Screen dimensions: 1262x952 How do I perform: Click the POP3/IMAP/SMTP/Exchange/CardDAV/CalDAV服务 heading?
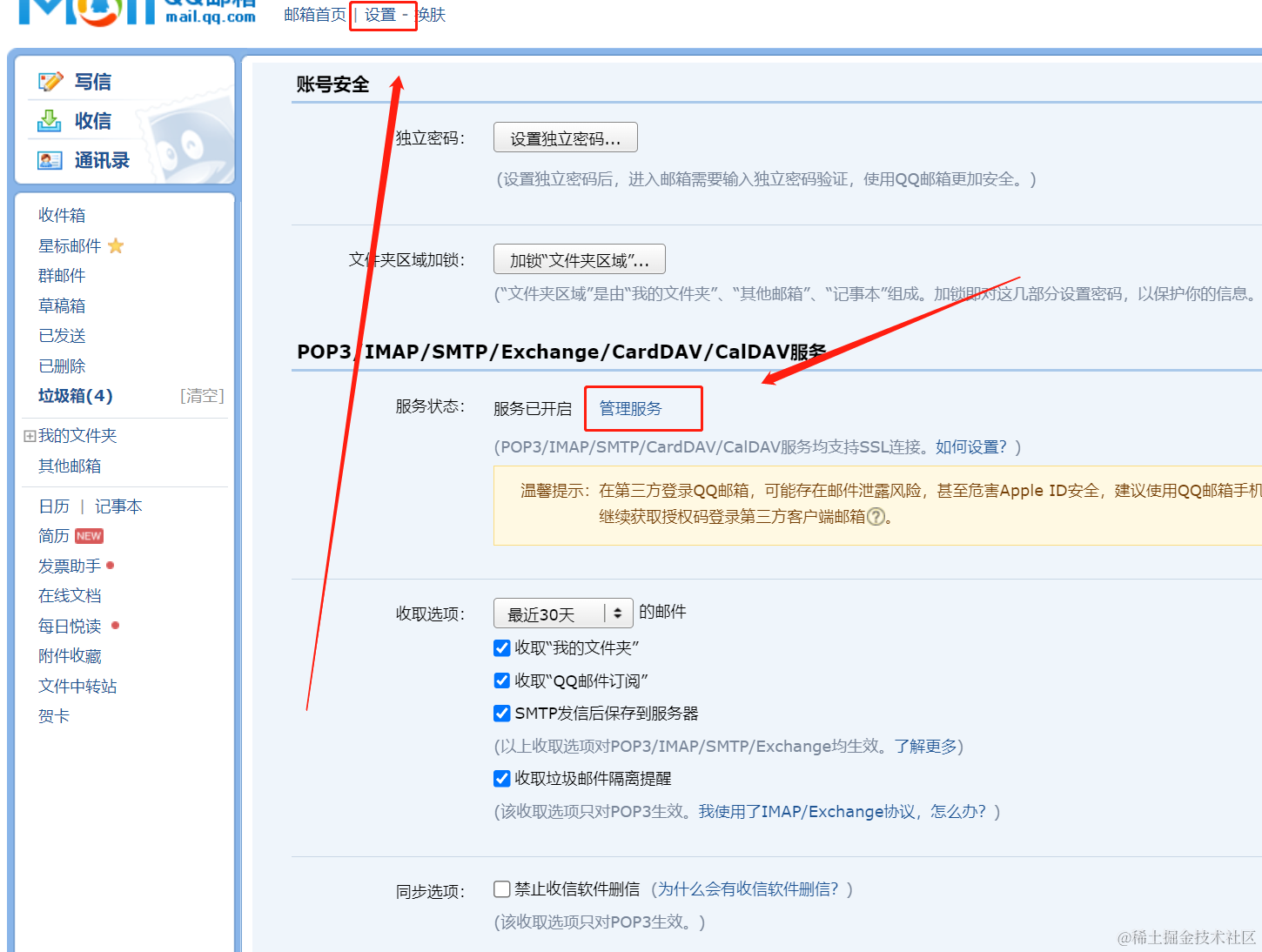(561, 352)
